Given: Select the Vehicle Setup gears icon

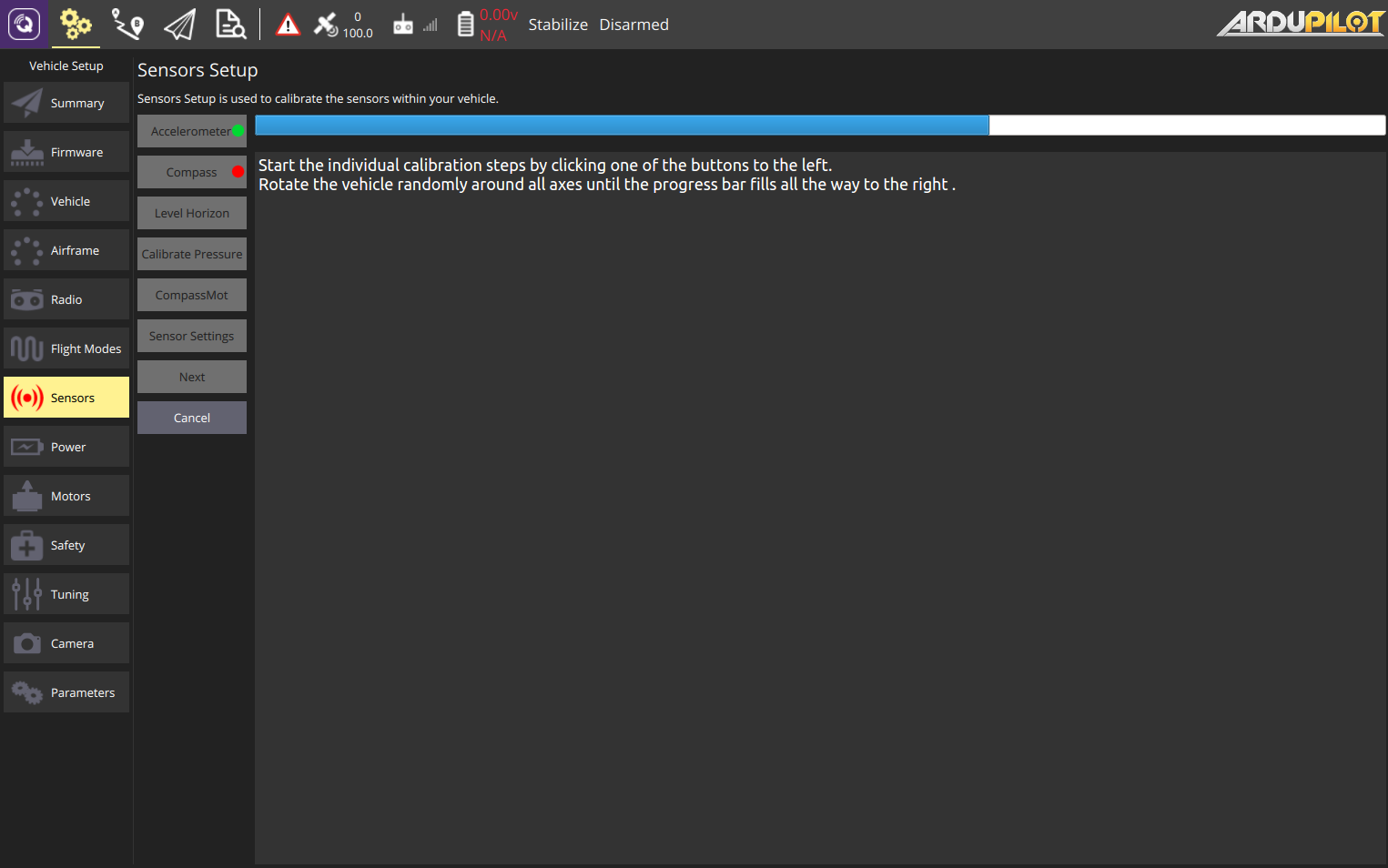Looking at the screenshot, I should [76, 25].
